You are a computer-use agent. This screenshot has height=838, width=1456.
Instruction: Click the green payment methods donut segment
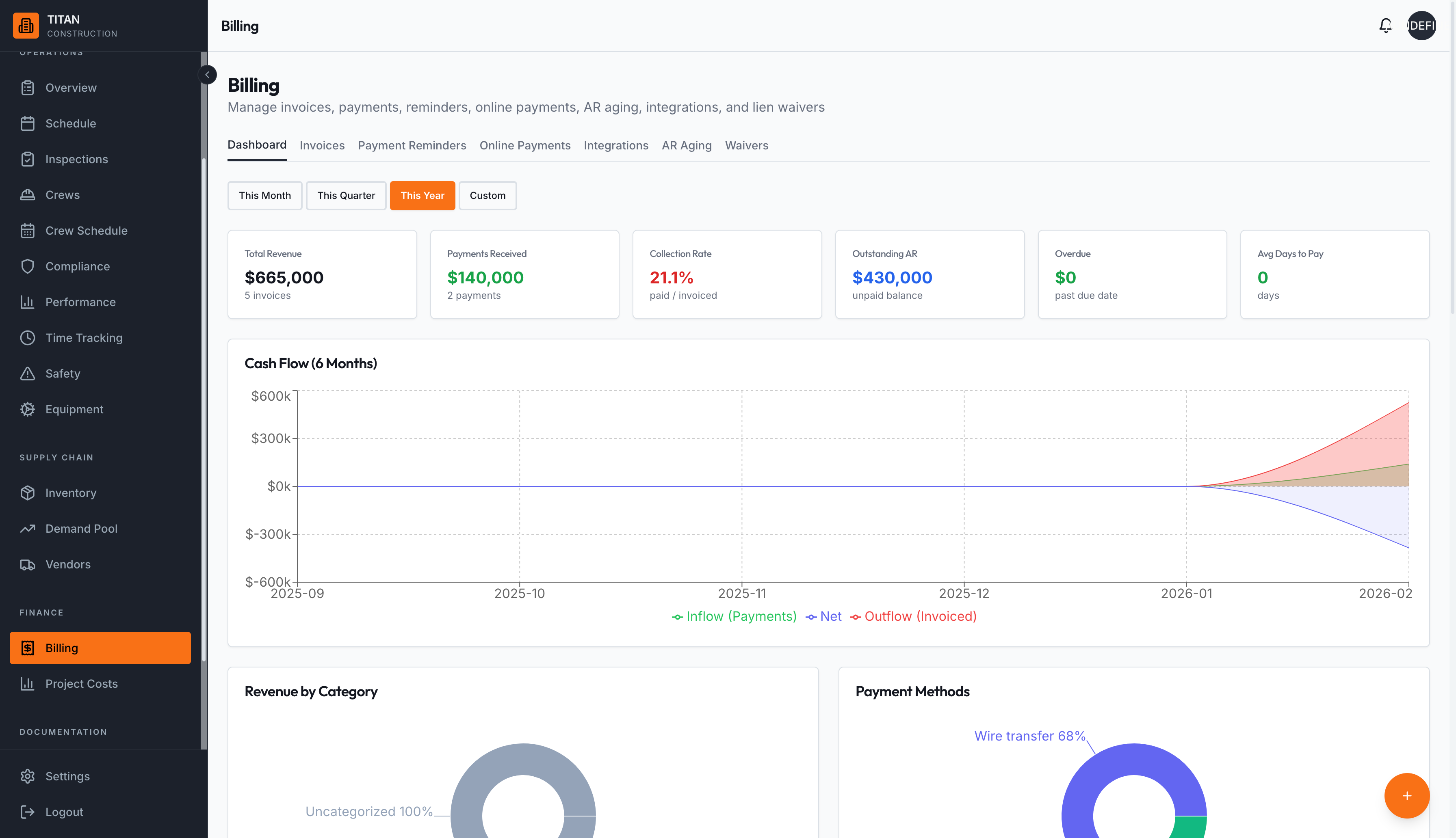pyautogui.click(x=1189, y=827)
